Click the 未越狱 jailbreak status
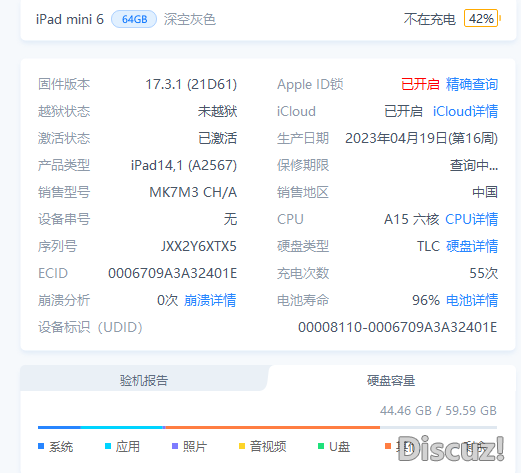Viewport: 521px width, 473px height. pyautogui.click(x=218, y=111)
